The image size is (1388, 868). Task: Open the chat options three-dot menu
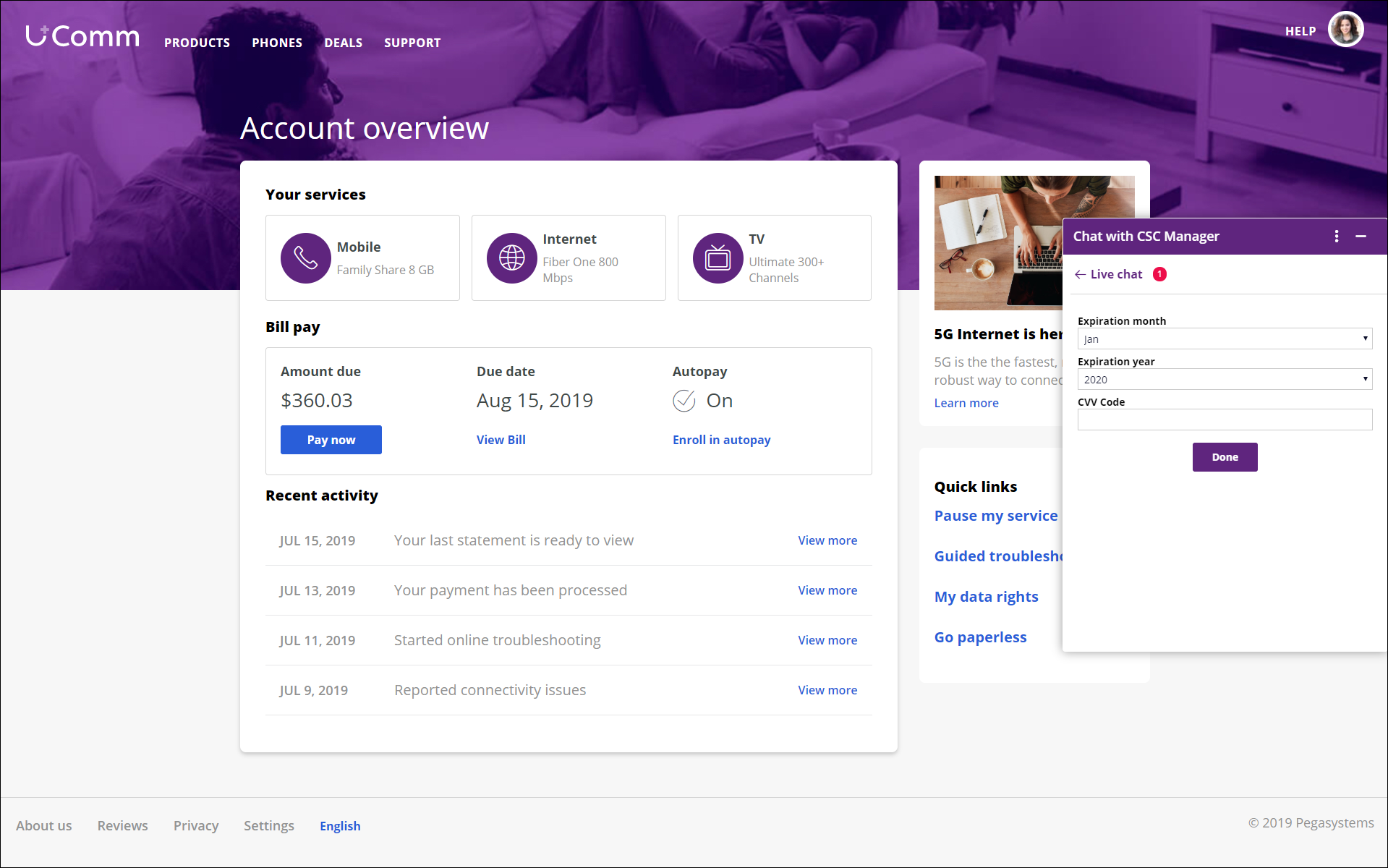(1336, 237)
